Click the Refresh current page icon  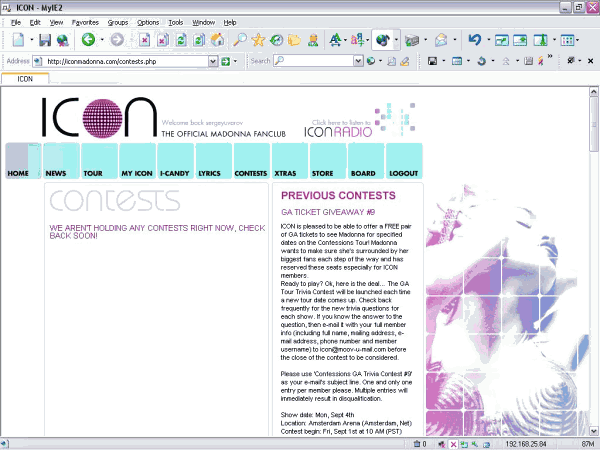coord(181,40)
